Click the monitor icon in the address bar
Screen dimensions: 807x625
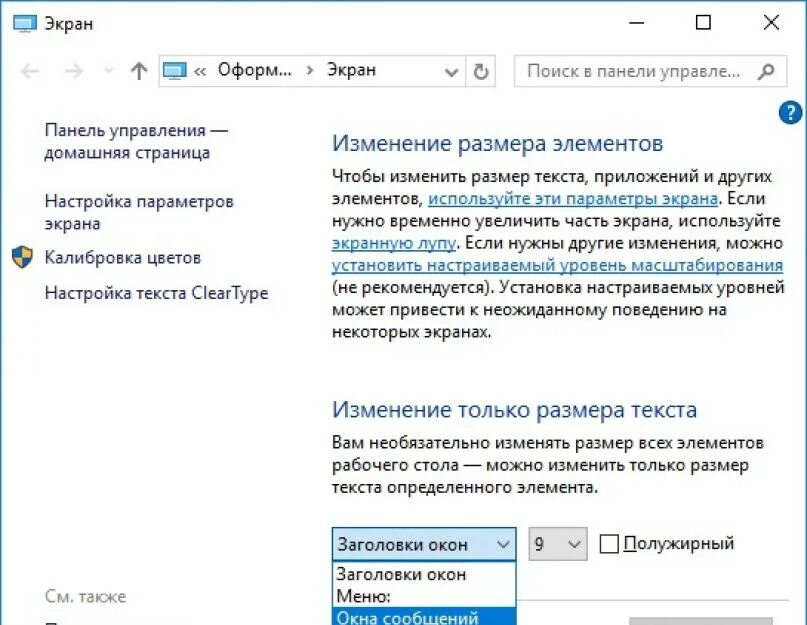pyautogui.click(x=174, y=71)
